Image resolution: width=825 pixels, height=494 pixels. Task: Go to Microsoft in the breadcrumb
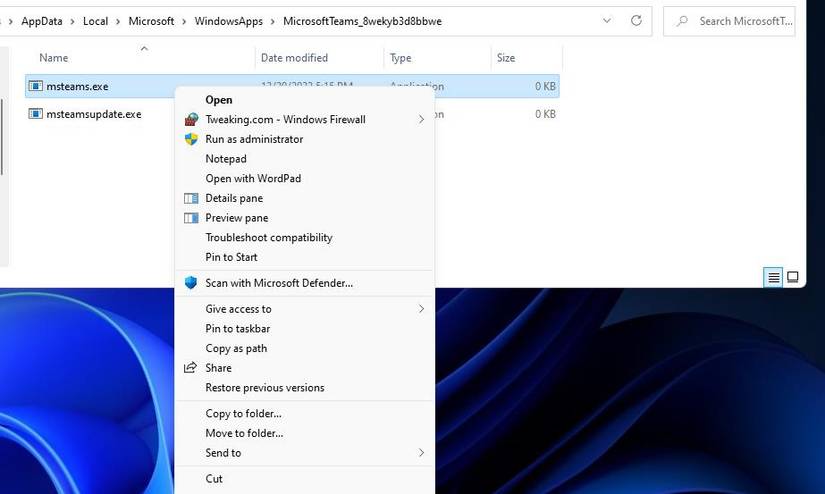151,21
